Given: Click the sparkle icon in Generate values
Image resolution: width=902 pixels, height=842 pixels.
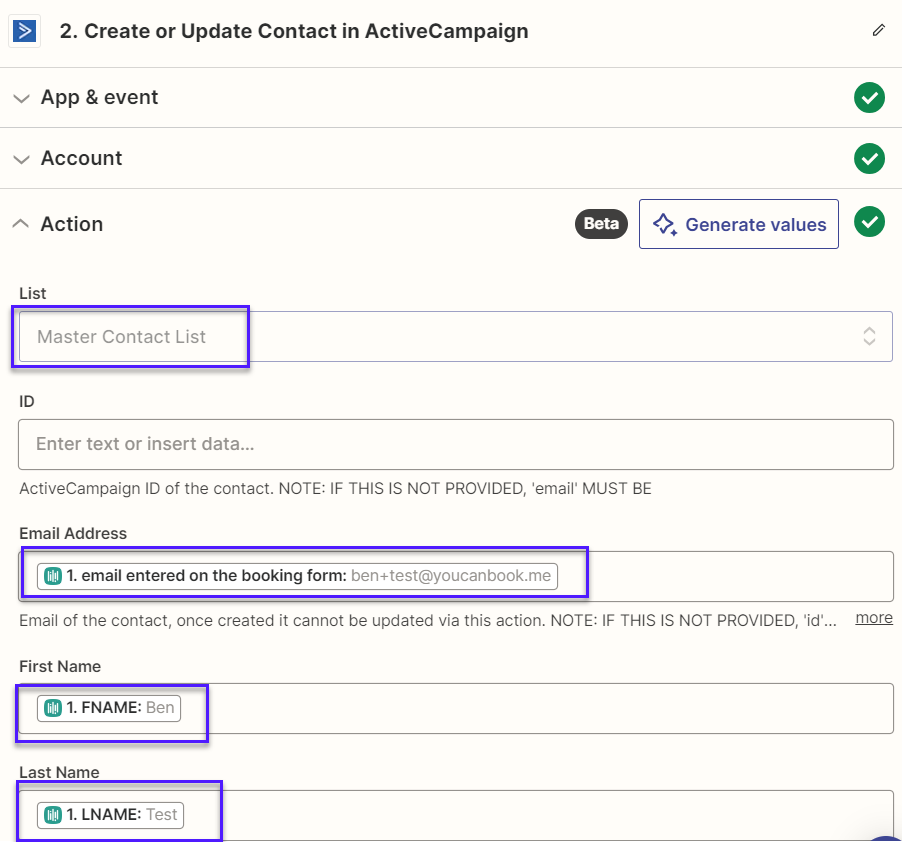Looking at the screenshot, I should (664, 224).
